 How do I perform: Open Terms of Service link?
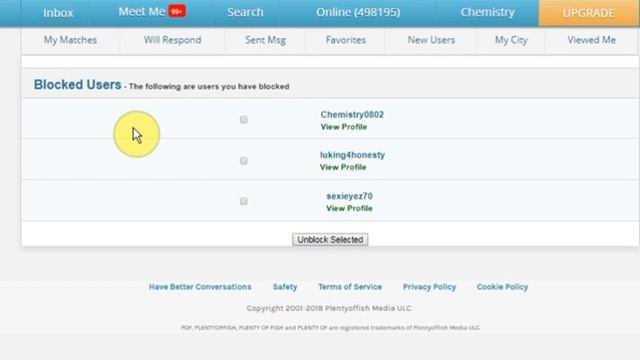[350, 287]
